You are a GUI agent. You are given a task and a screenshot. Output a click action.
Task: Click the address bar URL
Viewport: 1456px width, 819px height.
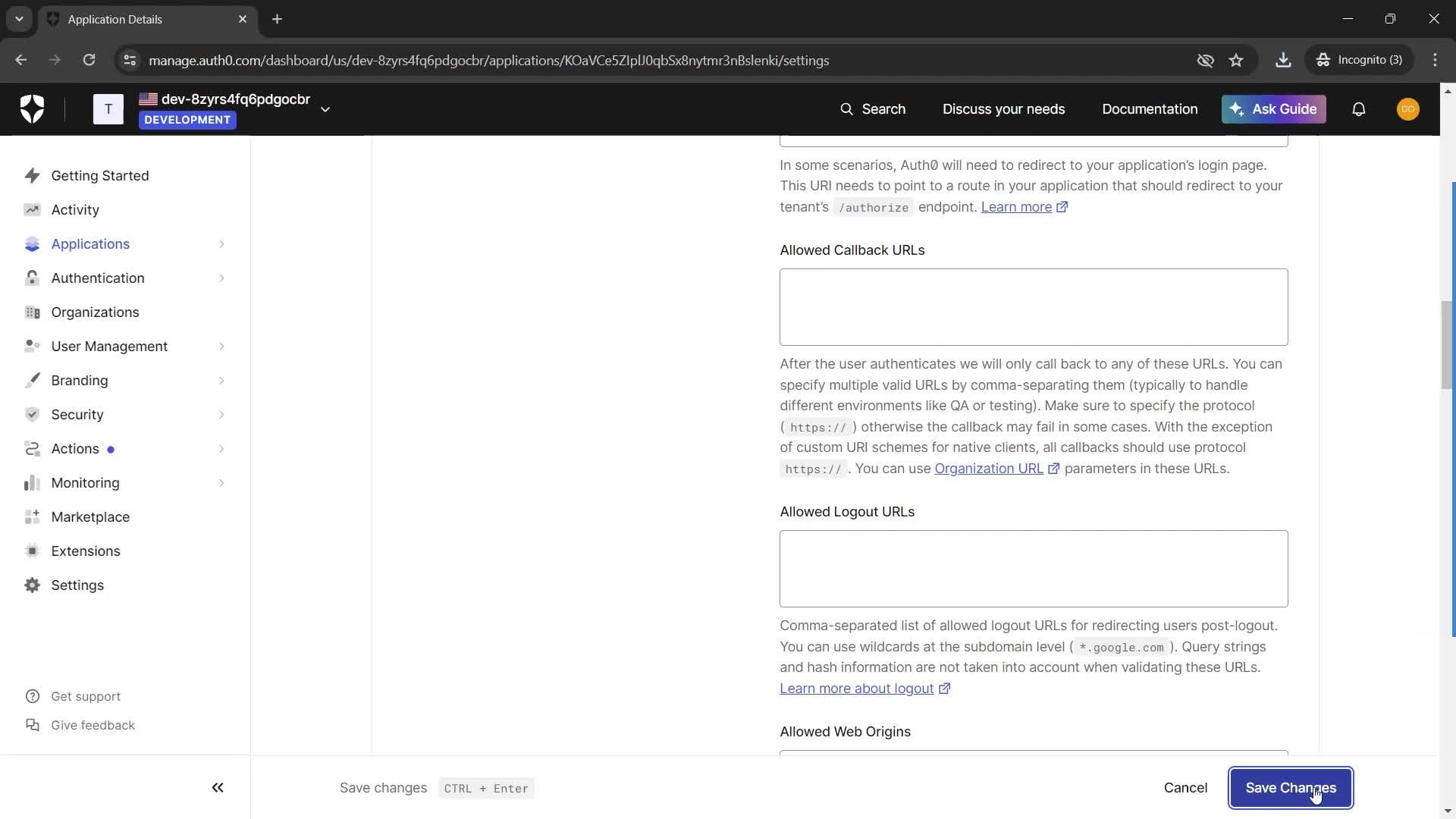tap(488, 61)
